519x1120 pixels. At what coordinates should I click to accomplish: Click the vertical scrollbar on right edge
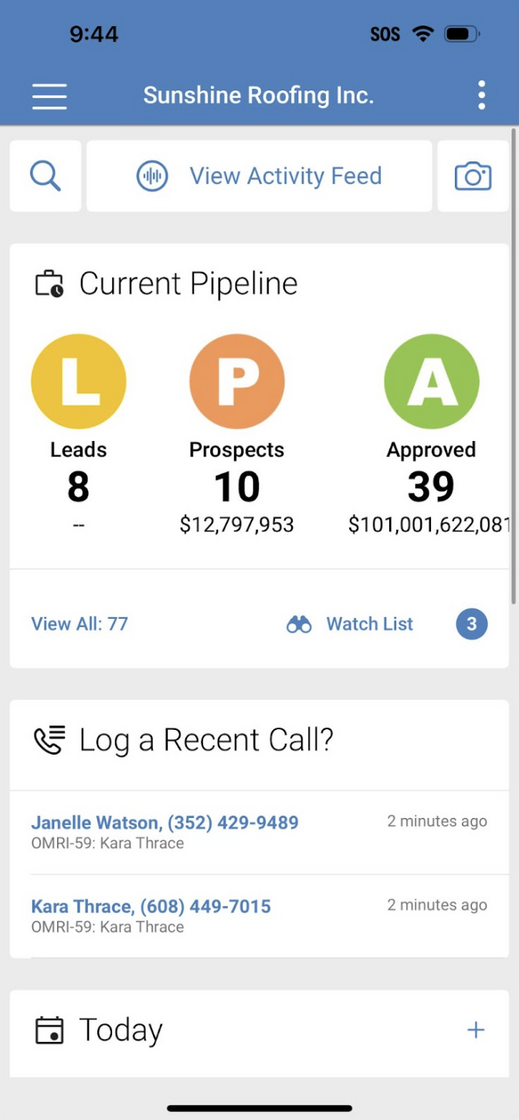pos(513,357)
